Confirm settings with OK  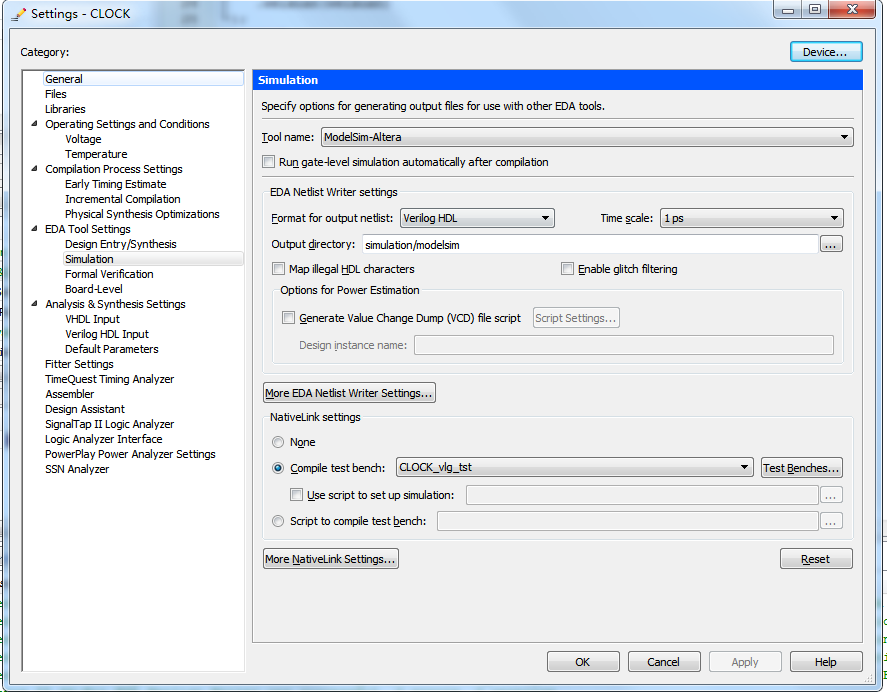583,662
